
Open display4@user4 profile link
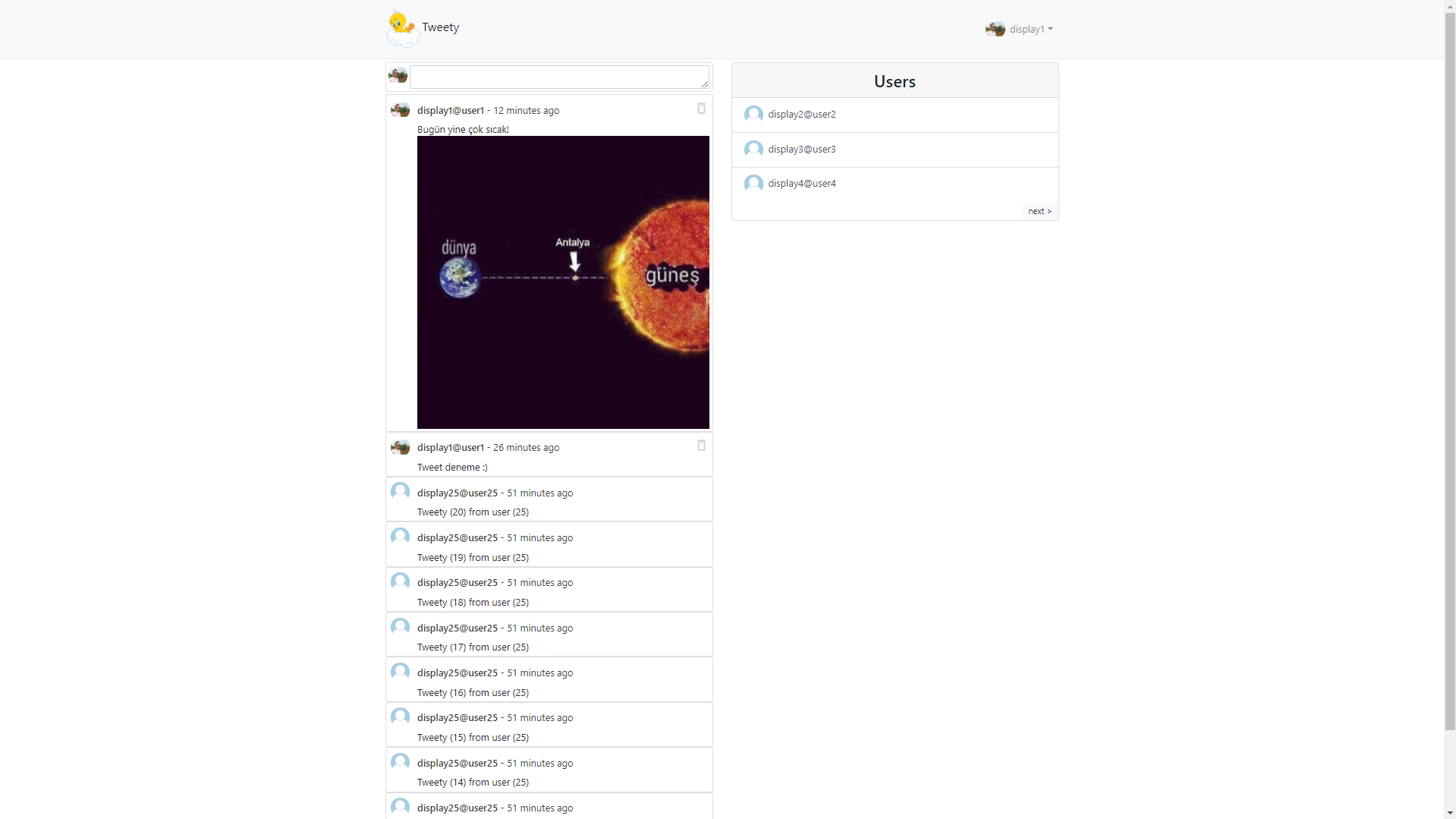click(801, 184)
